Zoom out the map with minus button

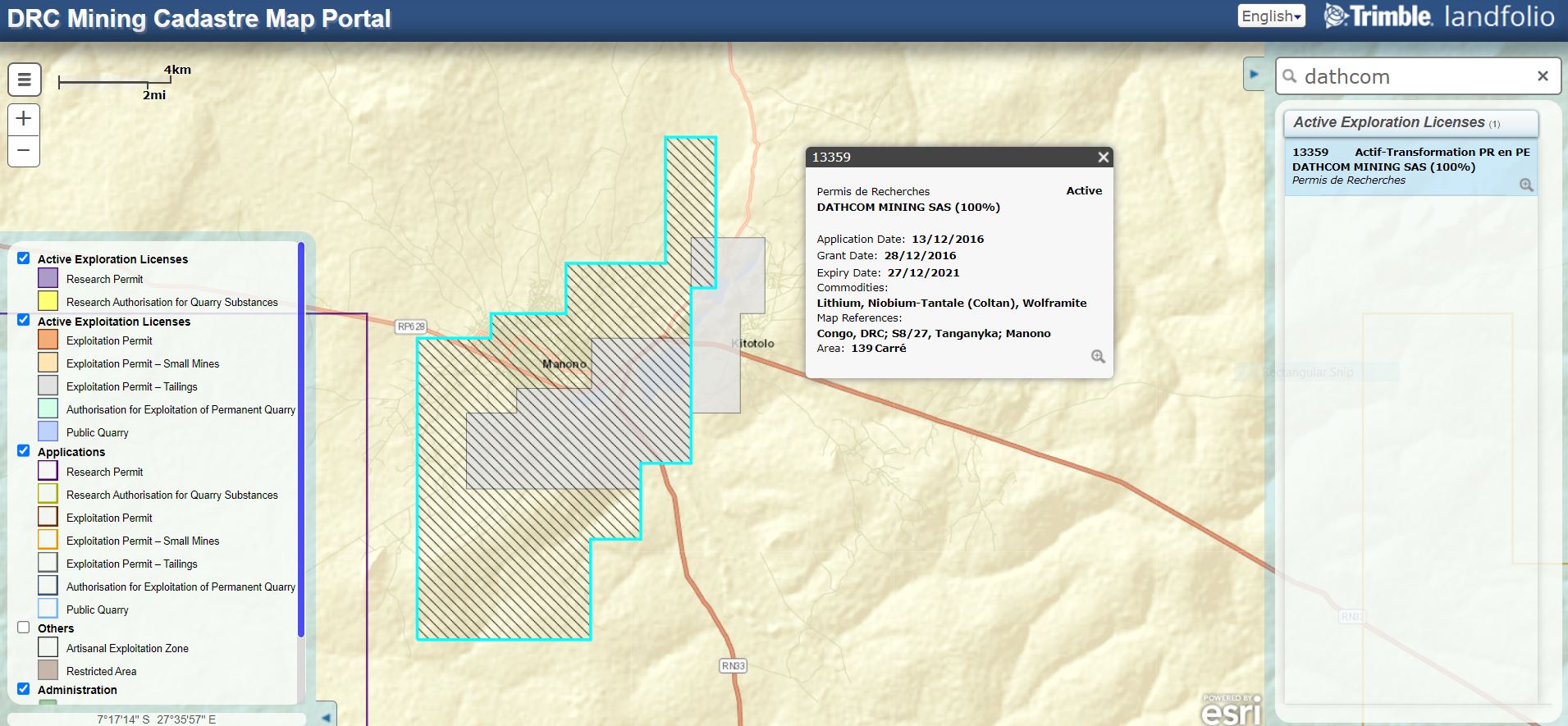(24, 151)
